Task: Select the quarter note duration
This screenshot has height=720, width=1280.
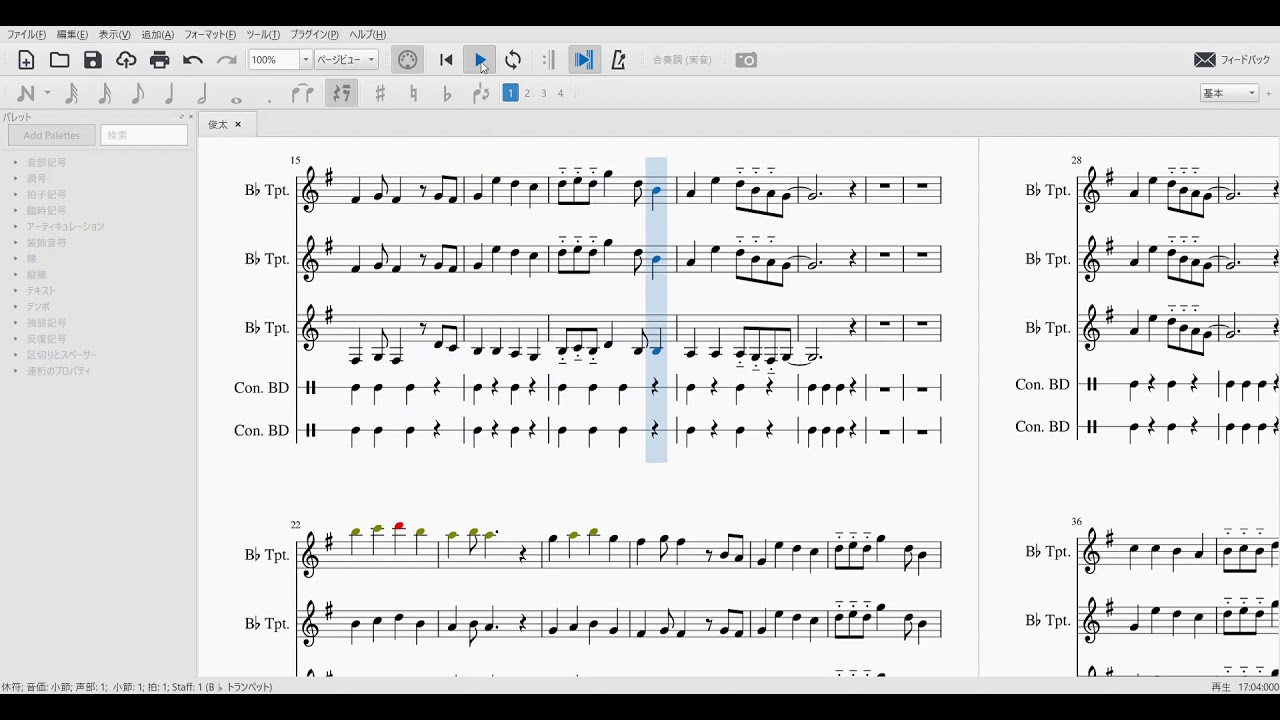Action: click(x=169, y=94)
